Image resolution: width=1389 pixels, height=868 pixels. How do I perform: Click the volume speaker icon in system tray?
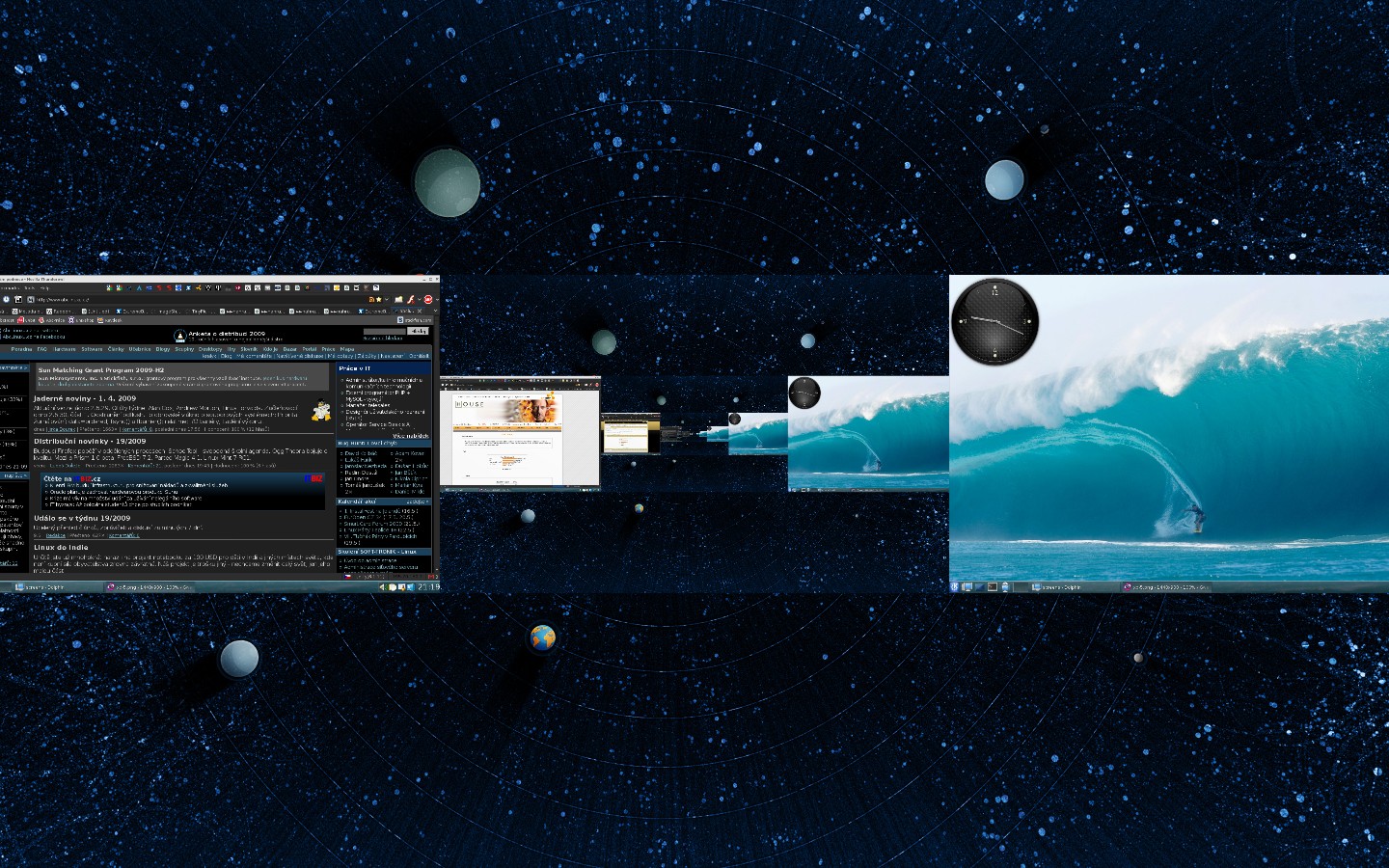click(383, 586)
